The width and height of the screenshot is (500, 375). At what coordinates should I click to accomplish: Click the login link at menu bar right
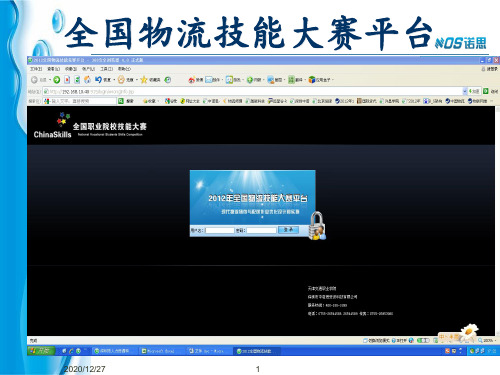tap(490, 69)
